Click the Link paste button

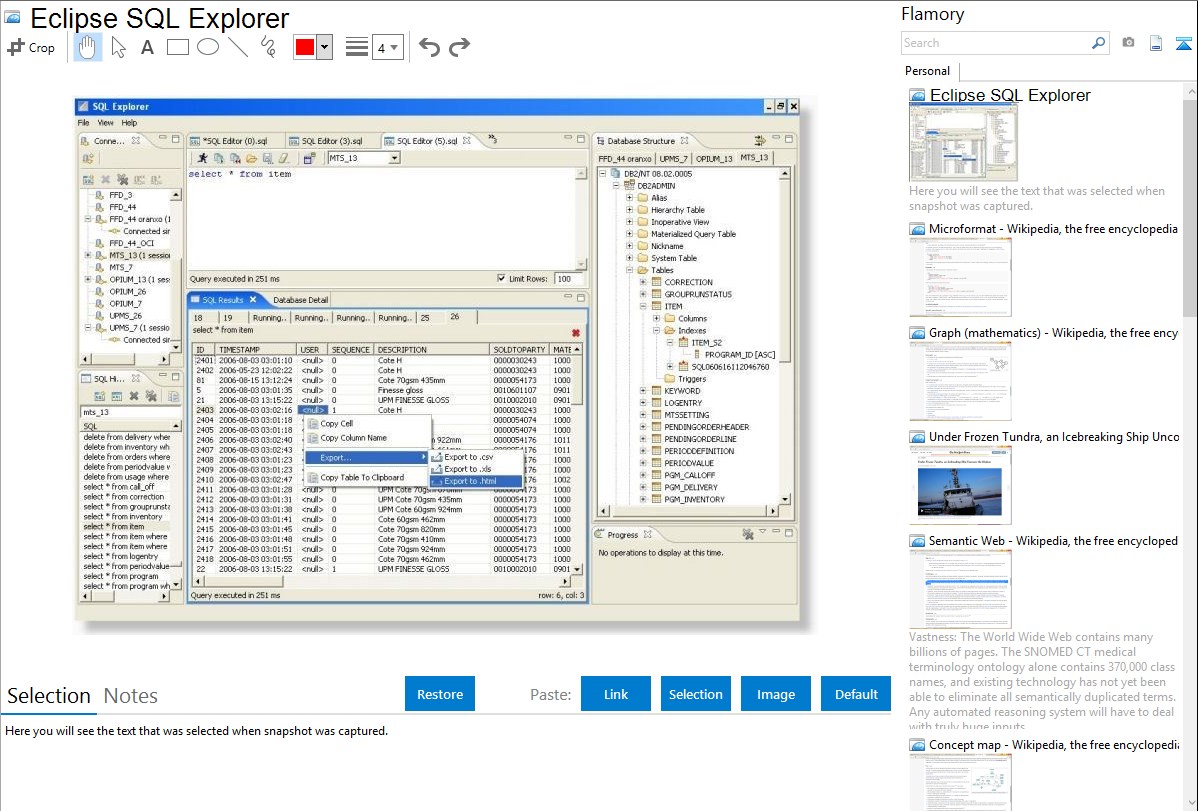616,694
